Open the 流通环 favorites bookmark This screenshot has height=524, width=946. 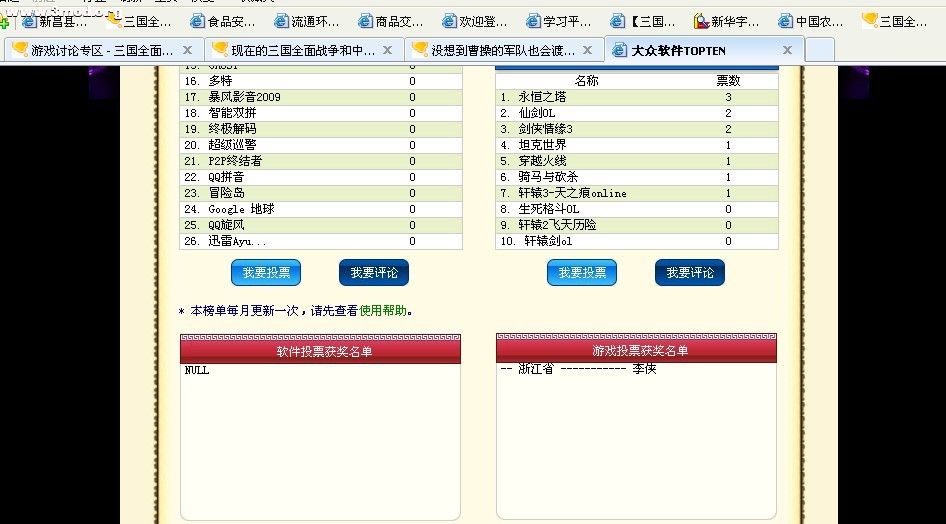coord(306,21)
